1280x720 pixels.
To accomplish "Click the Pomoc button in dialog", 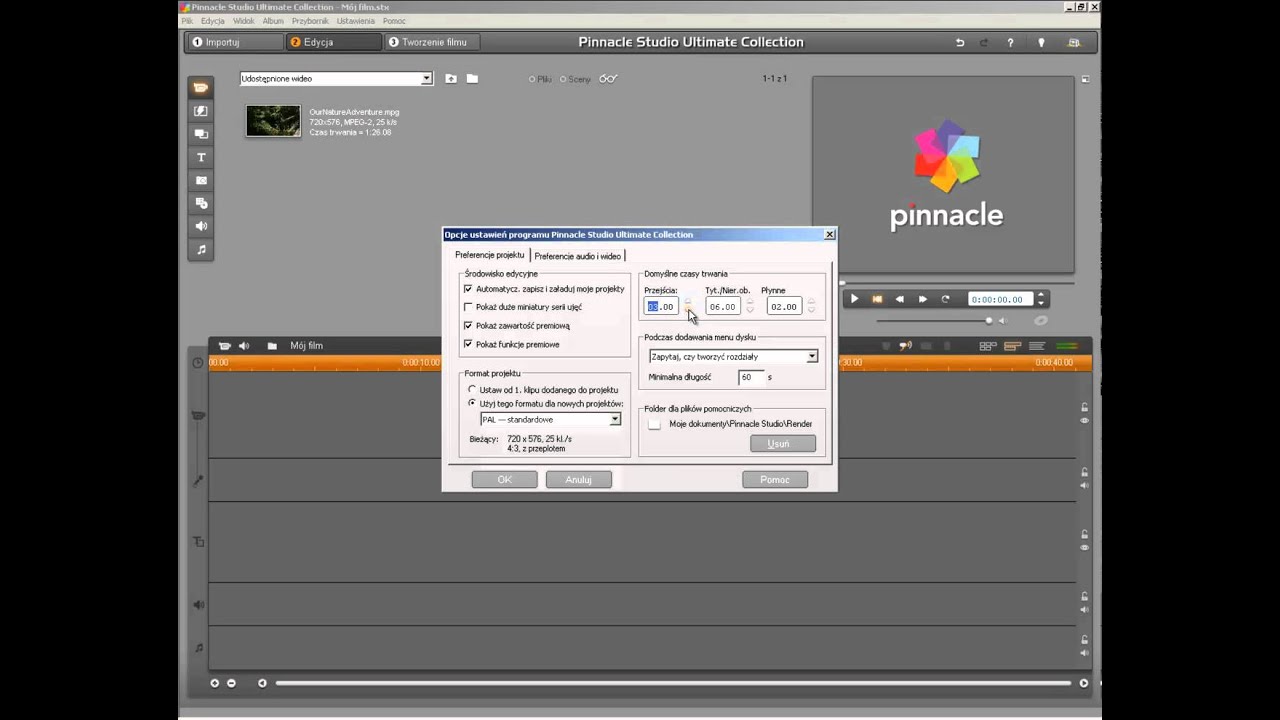I will click(x=775, y=480).
